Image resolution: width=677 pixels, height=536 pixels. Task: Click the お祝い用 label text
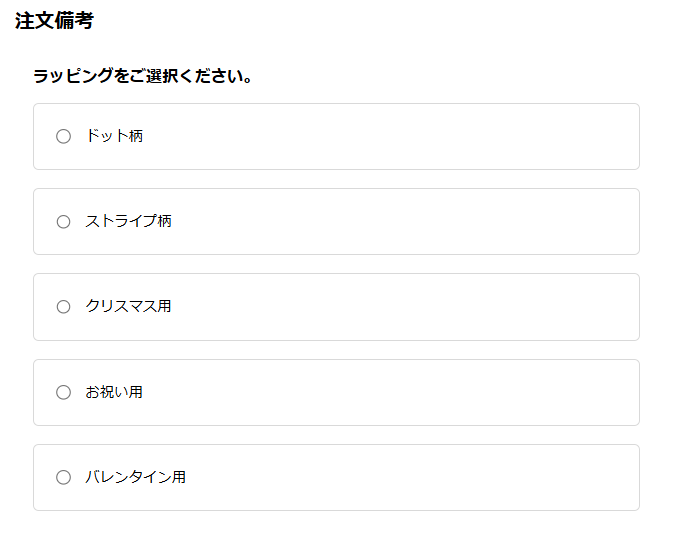[x=114, y=392]
